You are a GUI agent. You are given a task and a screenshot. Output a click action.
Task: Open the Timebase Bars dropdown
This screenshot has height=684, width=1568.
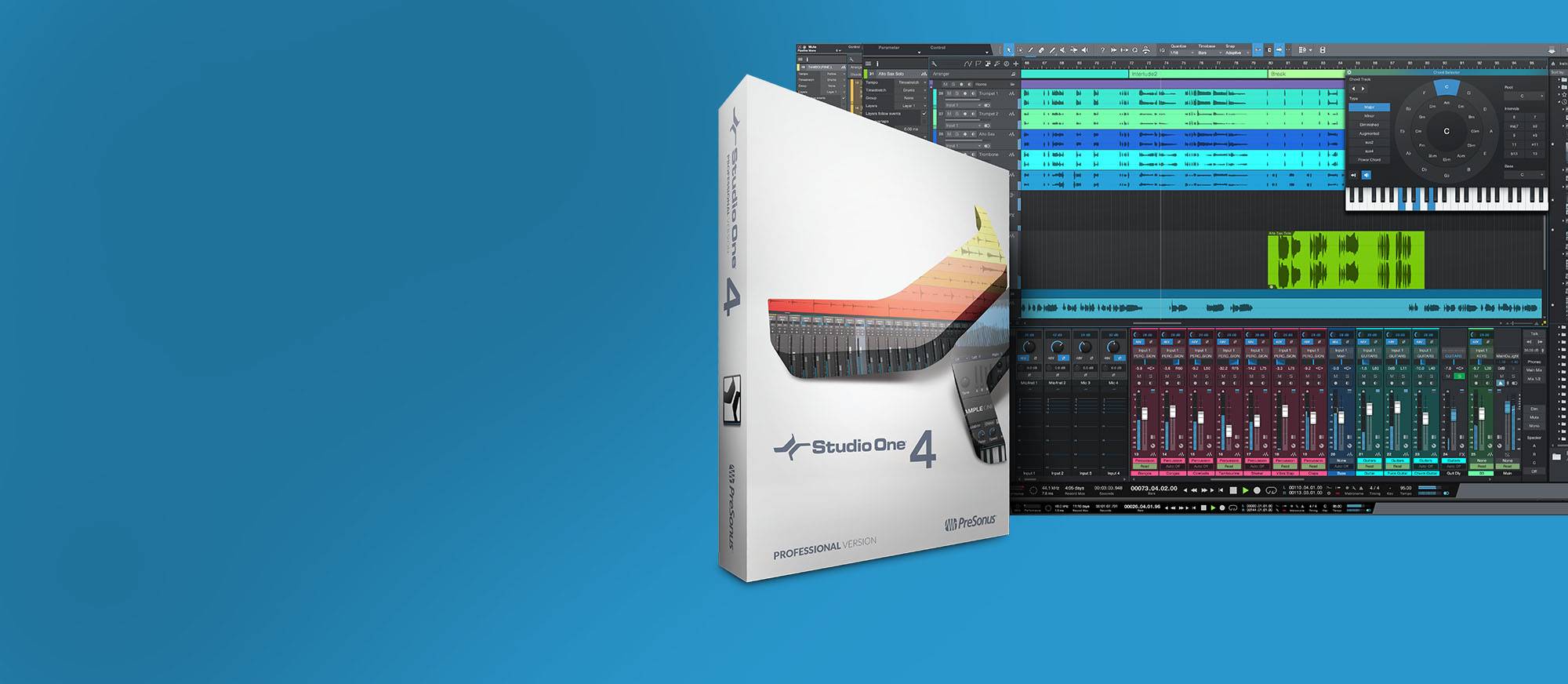(x=1209, y=53)
